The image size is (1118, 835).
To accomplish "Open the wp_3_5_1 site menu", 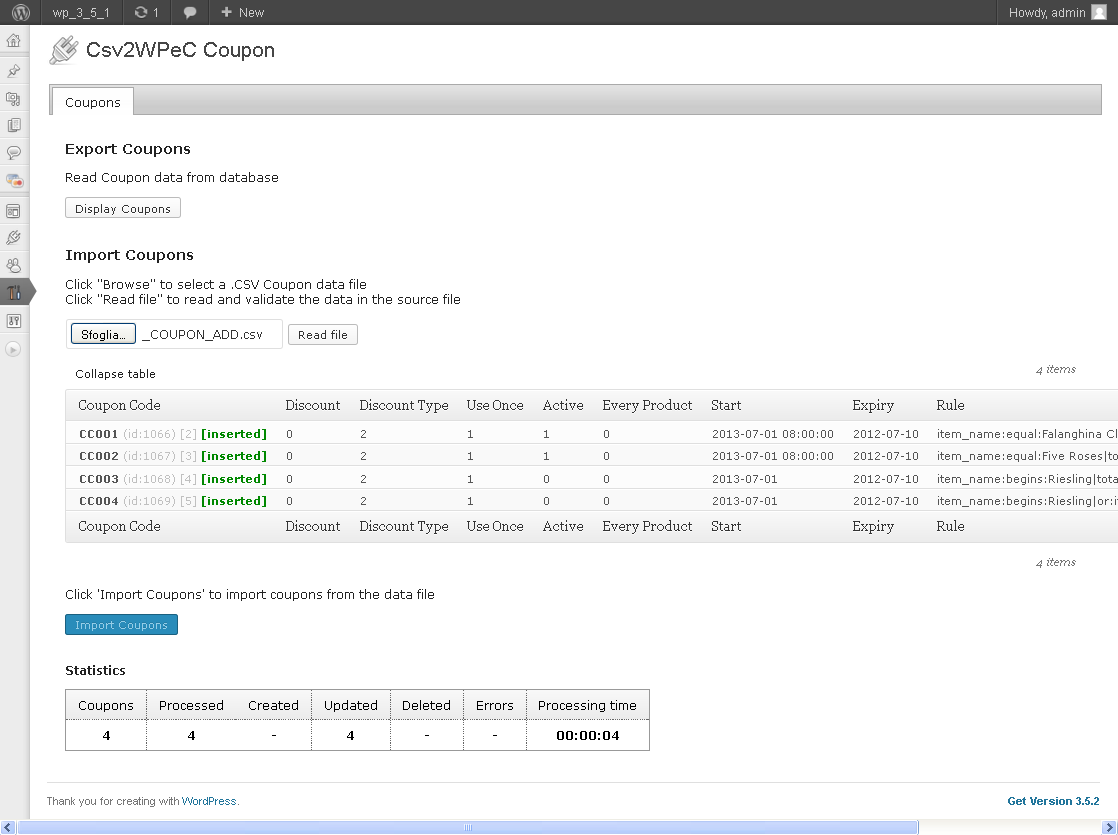I will tap(81, 12).
